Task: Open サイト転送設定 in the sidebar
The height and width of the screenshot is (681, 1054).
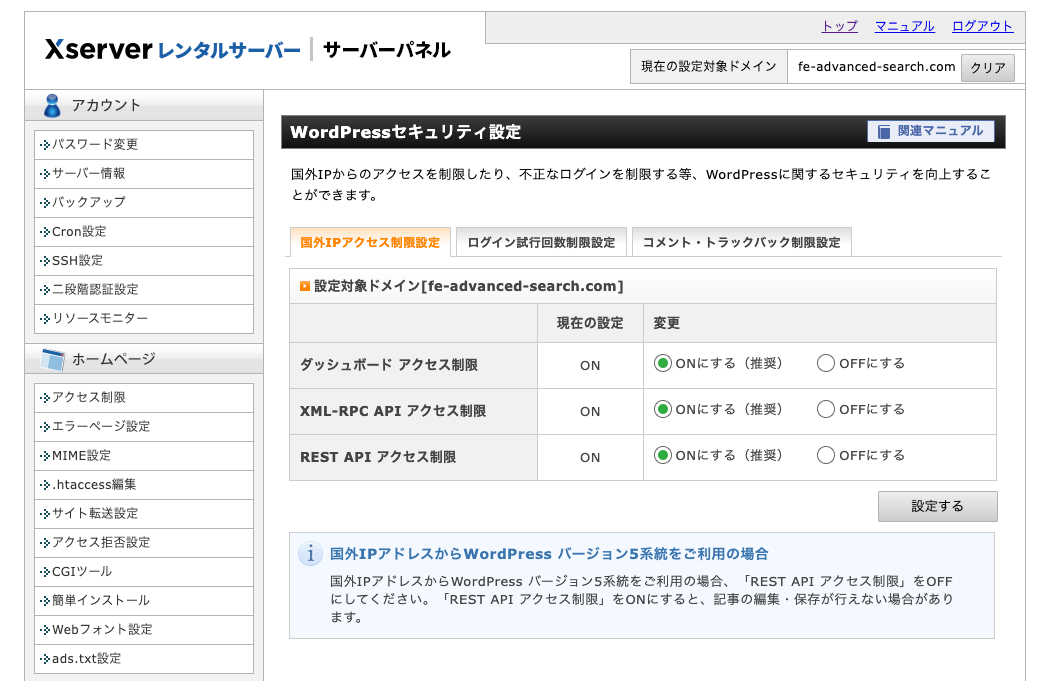Action: click(x=144, y=513)
